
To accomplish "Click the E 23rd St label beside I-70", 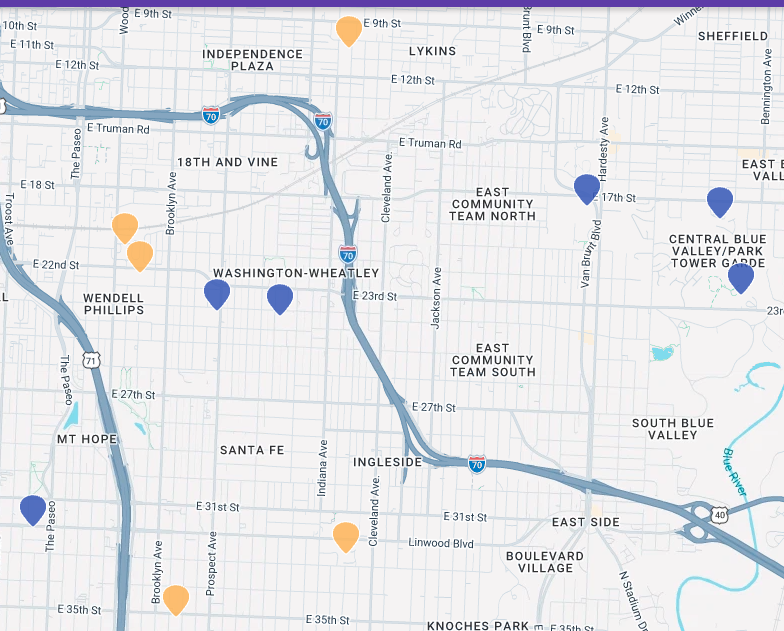I will click(x=375, y=296).
